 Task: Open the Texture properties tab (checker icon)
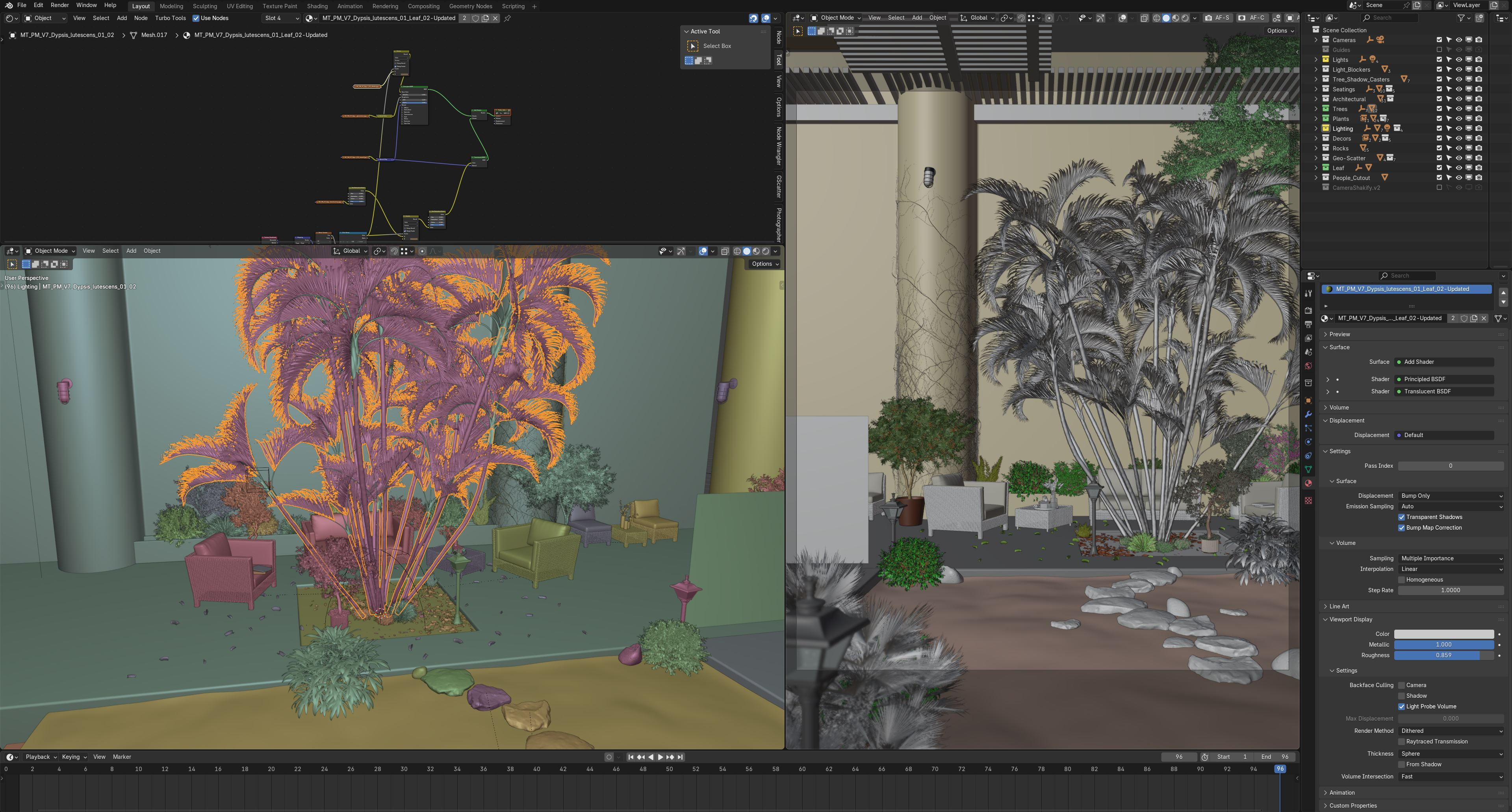tap(1308, 501)
